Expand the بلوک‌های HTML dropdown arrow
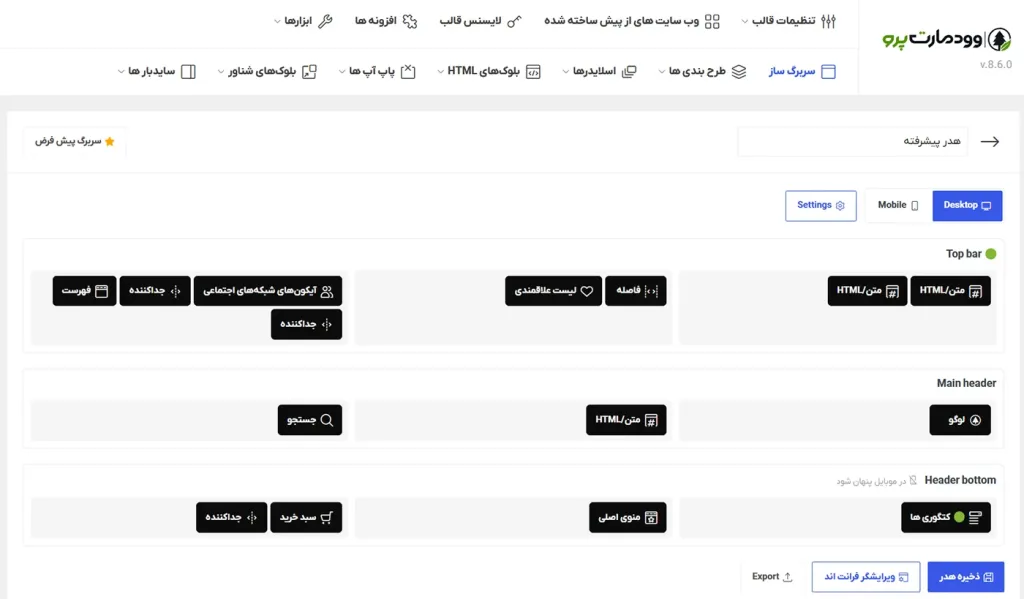1024x599 pixels. (440, 71)
